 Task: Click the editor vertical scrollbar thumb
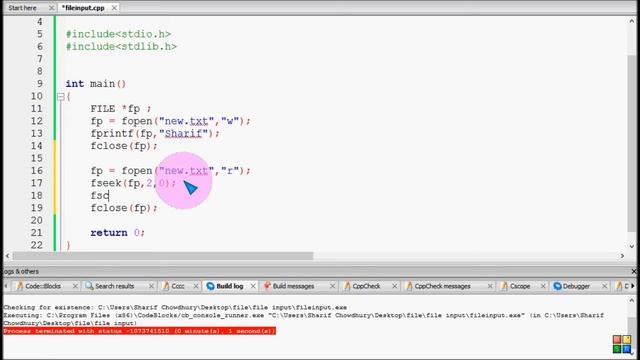coord(632,143)
